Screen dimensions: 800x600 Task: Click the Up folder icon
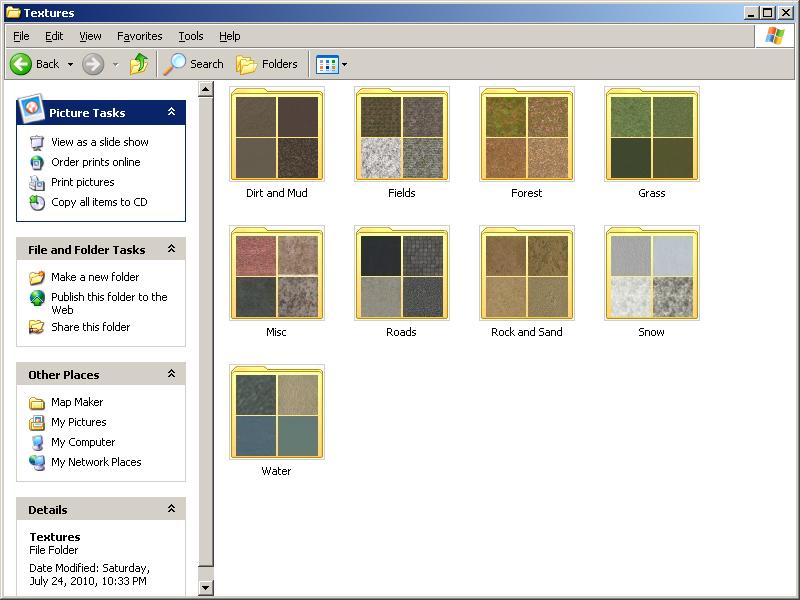(x=139, y=64)
